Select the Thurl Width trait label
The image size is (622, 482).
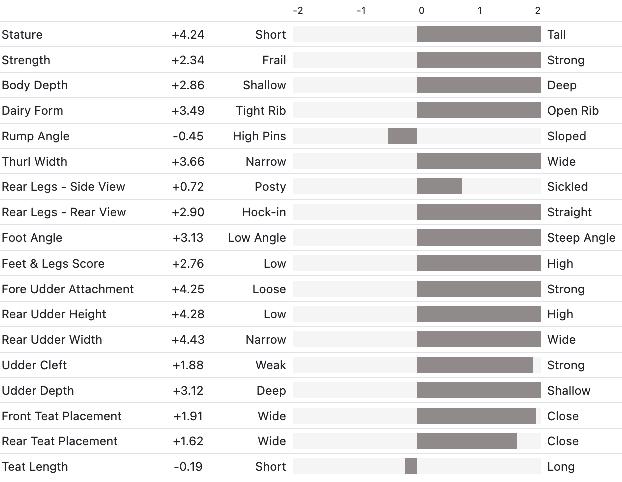(x=32, y=162)
